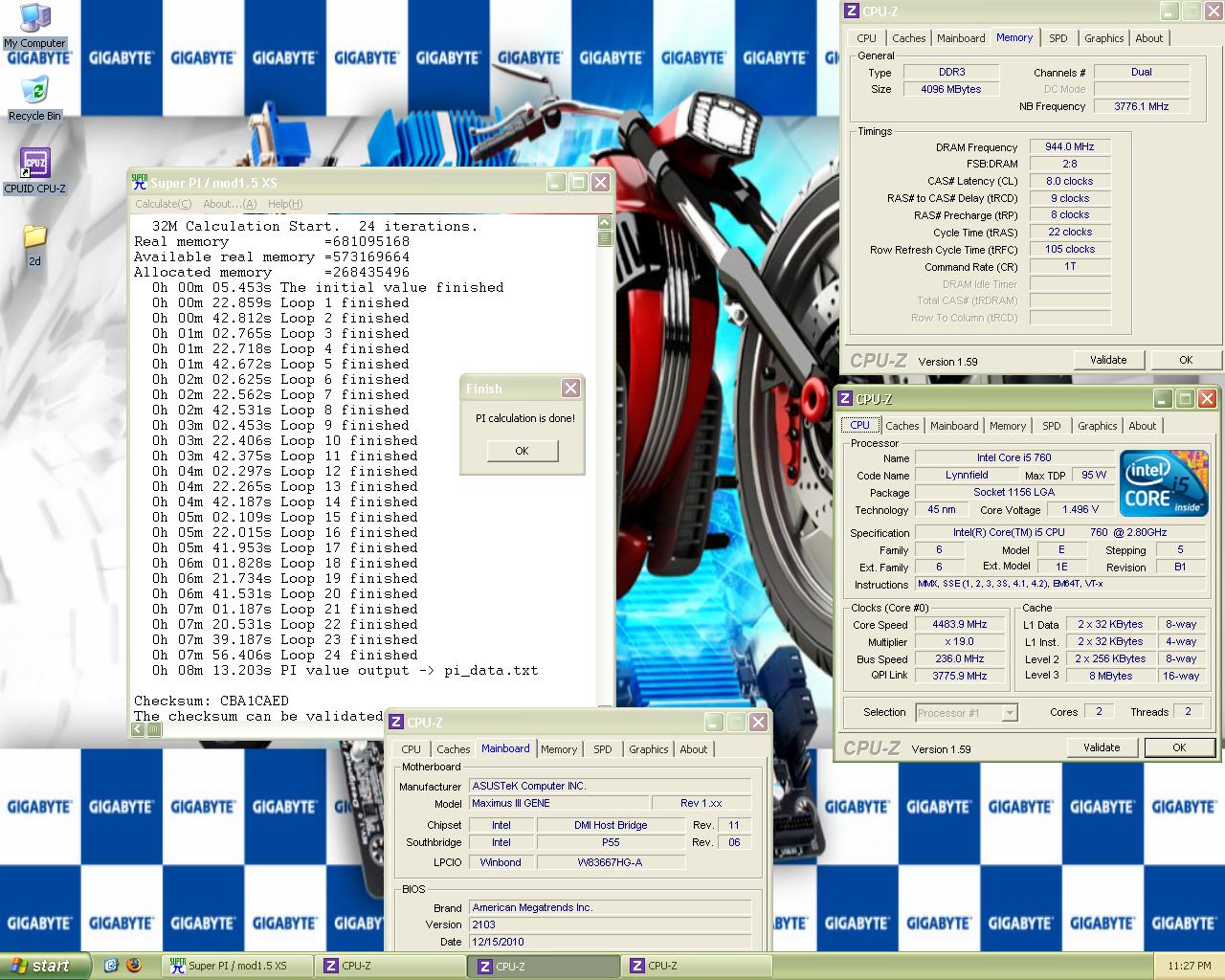Open Graphics tab in CPU-Z Mainboard window
Screen dimensions: 1225x980
click(649, 749)
